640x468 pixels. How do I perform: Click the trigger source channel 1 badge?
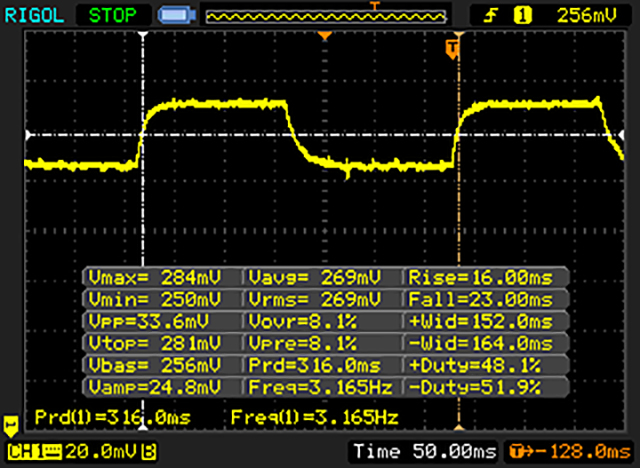[522, 16]
